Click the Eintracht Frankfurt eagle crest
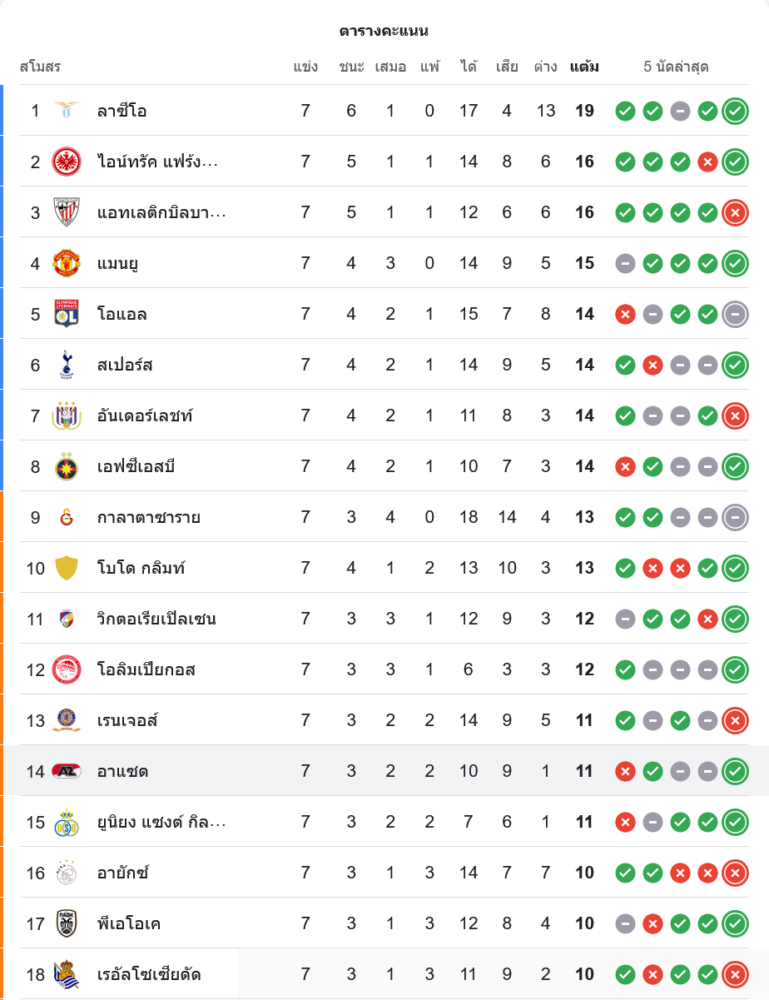Image resolution: width=769 pixels, height=1000 pixels. point(66,161)
